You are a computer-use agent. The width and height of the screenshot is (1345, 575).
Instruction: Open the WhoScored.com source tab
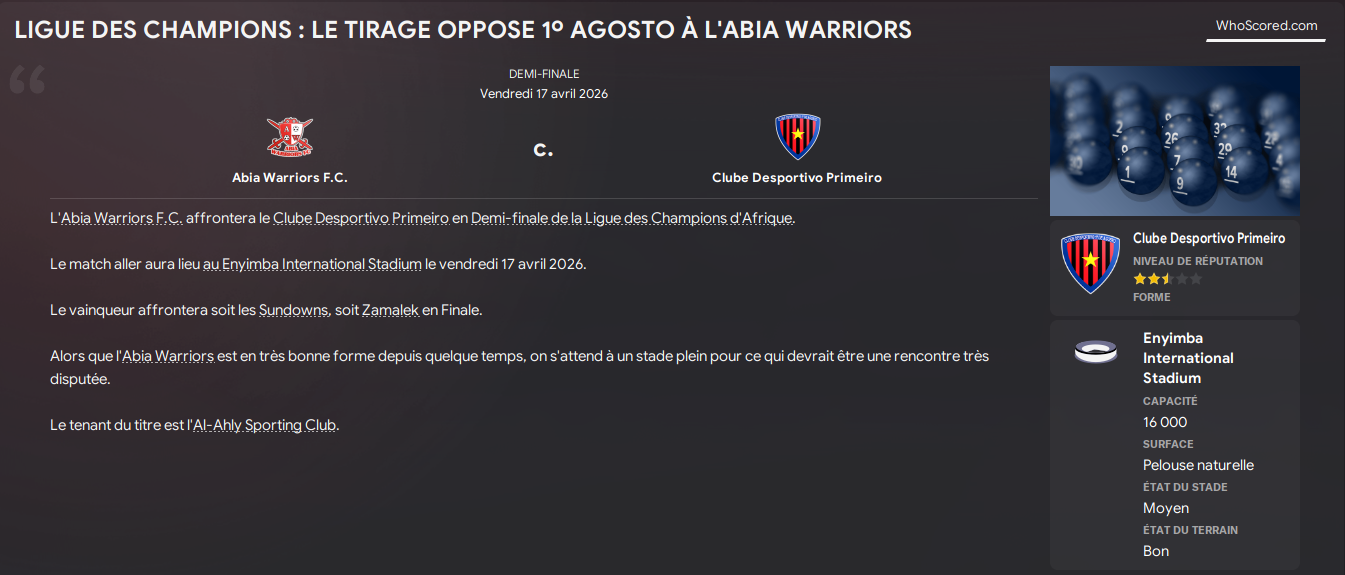tap(1266, 26)
